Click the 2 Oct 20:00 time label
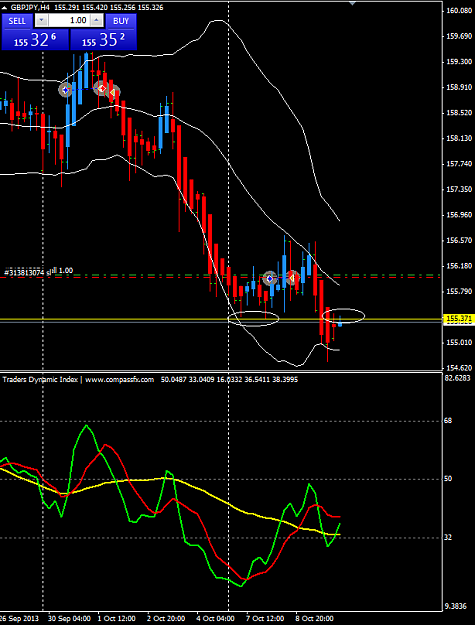This screenshot has height=625, width=475. pos(167,618)
